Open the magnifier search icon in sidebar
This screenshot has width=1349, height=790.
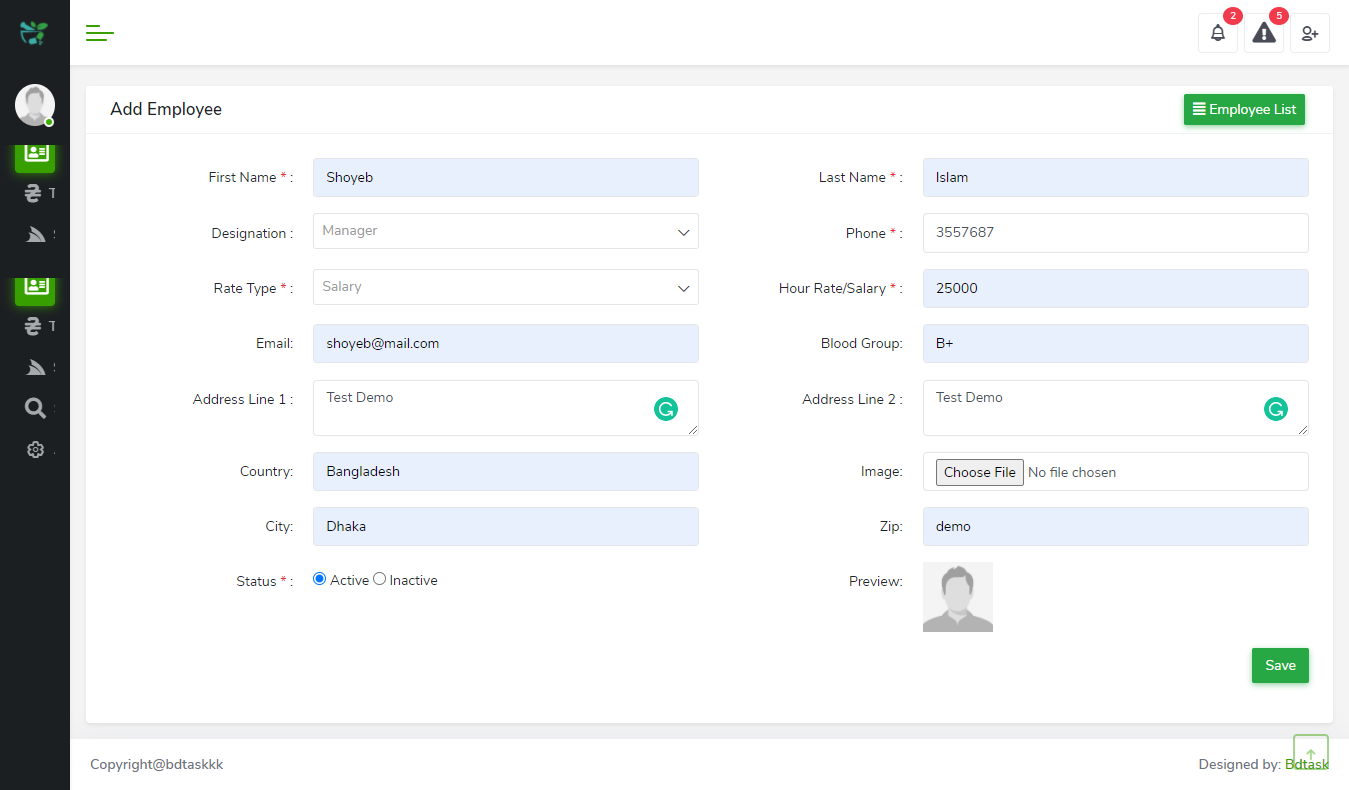coord(35,408)
